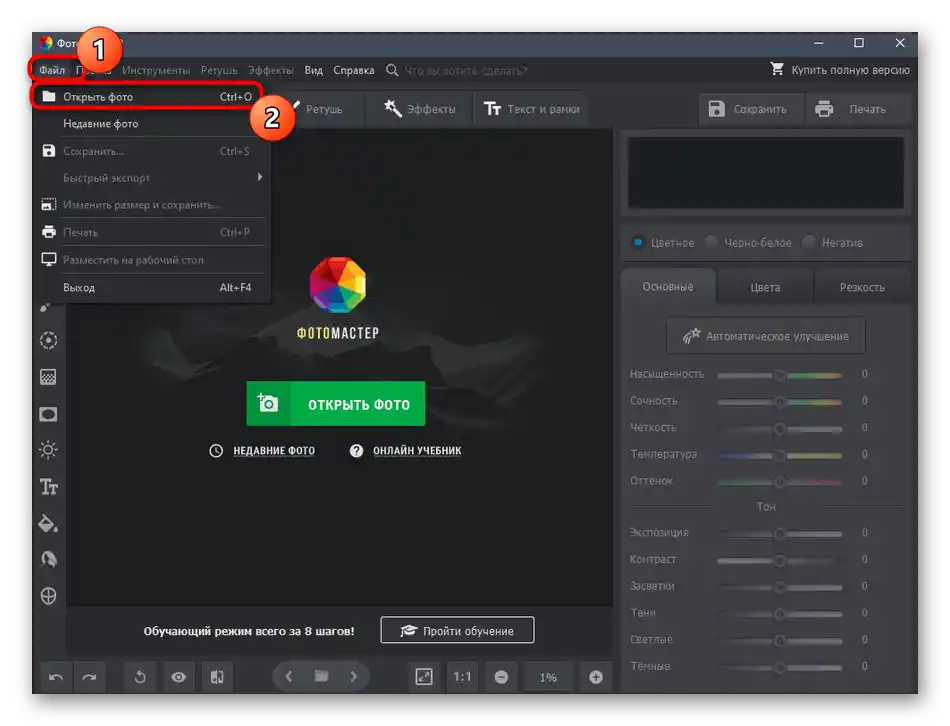950x726 pixels.
Task: Click the zoom out minus icon
Action: [501, 677]
